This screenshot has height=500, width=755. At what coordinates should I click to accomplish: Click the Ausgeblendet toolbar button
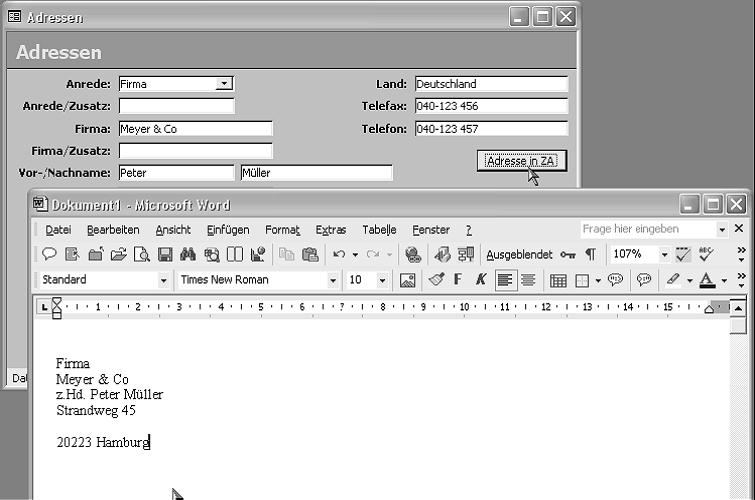519,254
